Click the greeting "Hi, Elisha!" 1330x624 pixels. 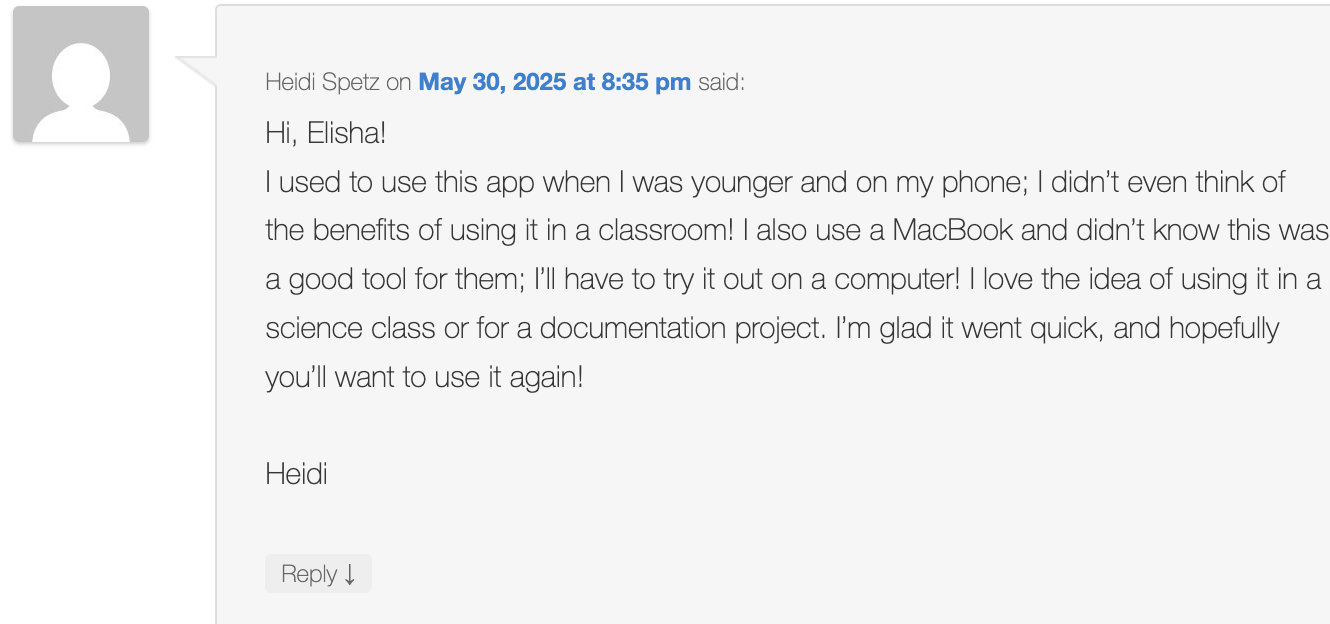click(x=325, y=133)
